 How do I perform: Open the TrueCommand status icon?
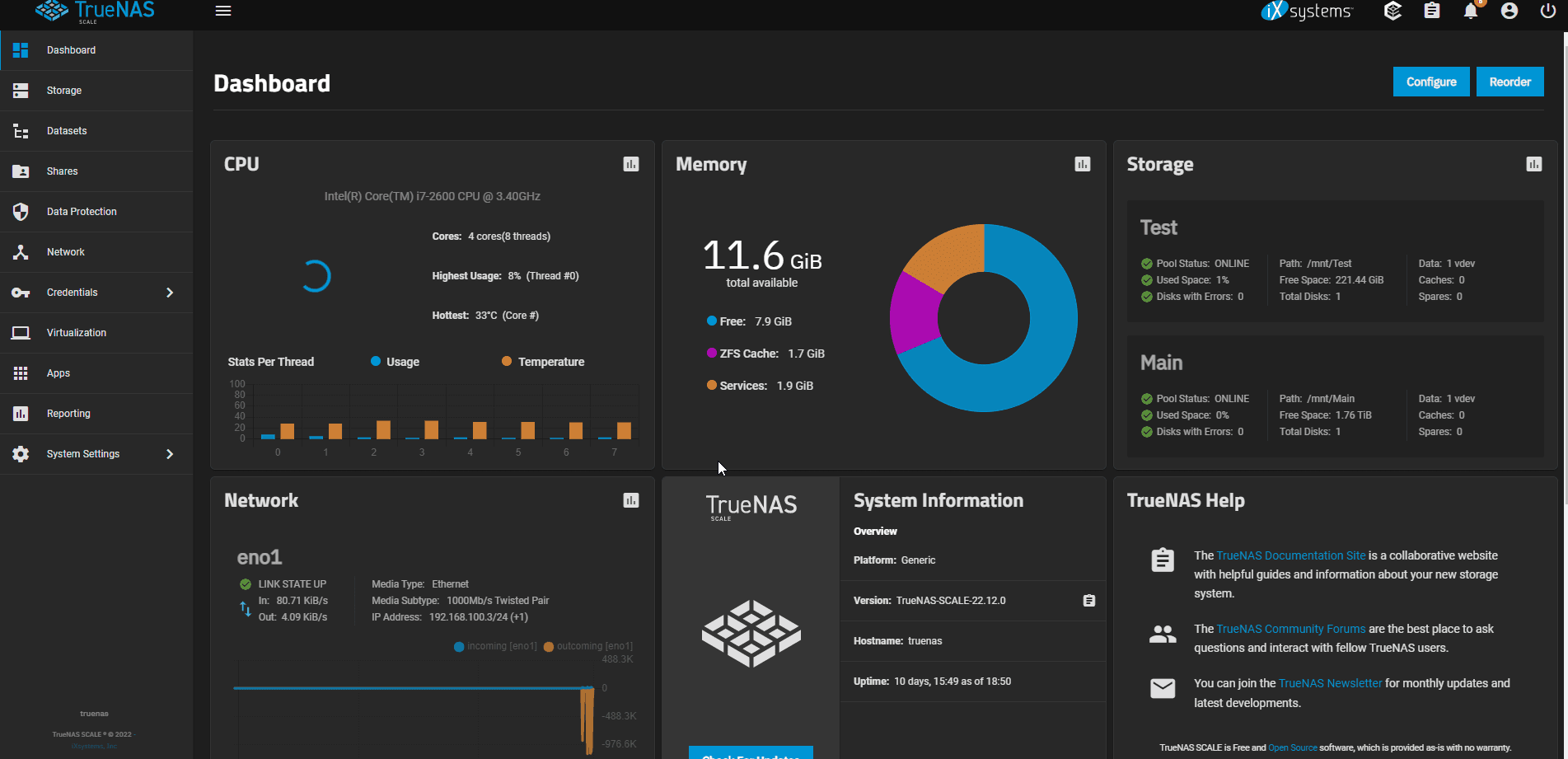1393,11
